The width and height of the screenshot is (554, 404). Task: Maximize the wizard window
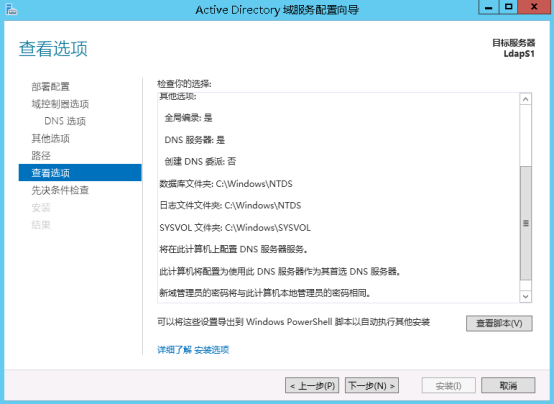click(x=508, y=7)
